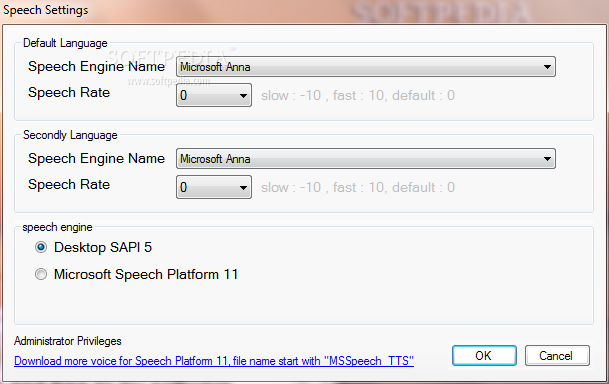Screen dimensions: 609x384
Task: Open Secondly Language Speech Rate dropdown
Action: click(214, 187)
